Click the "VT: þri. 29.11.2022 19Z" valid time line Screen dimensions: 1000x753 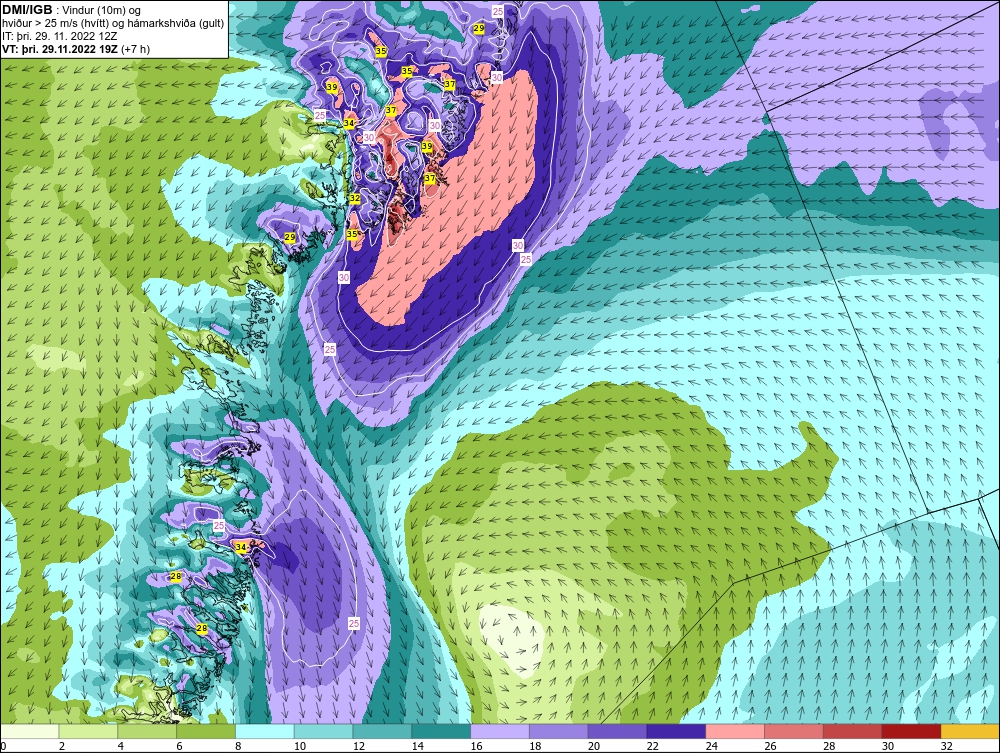60,49
